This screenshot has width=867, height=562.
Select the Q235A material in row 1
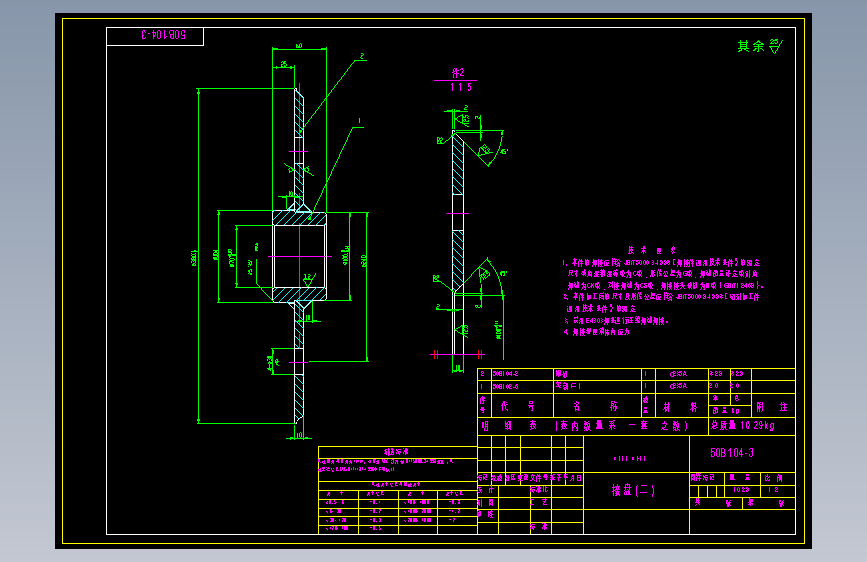pyautogui.click(x=678, y=386)
